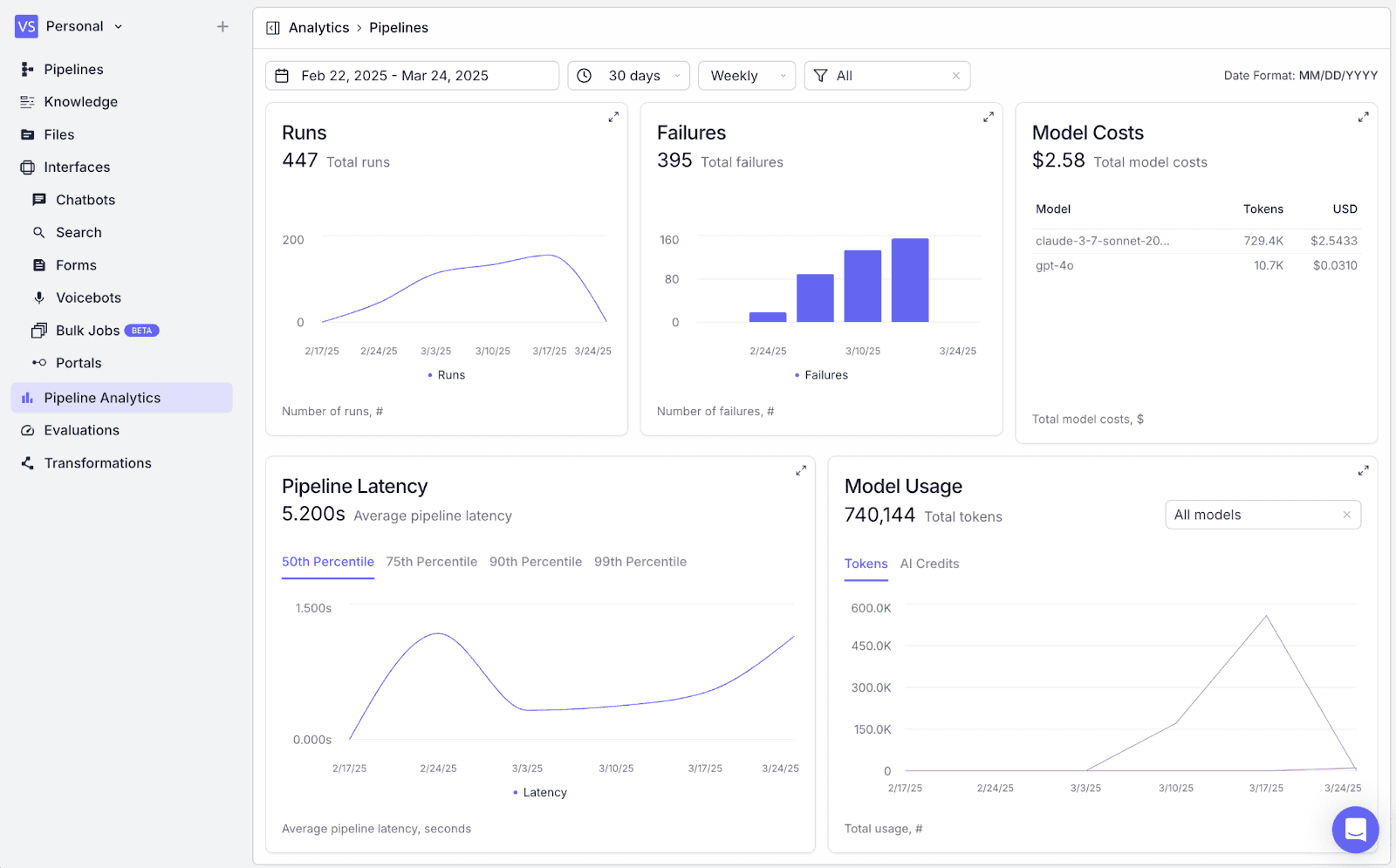Clear the All models filter

click(x=1346, y=515)
